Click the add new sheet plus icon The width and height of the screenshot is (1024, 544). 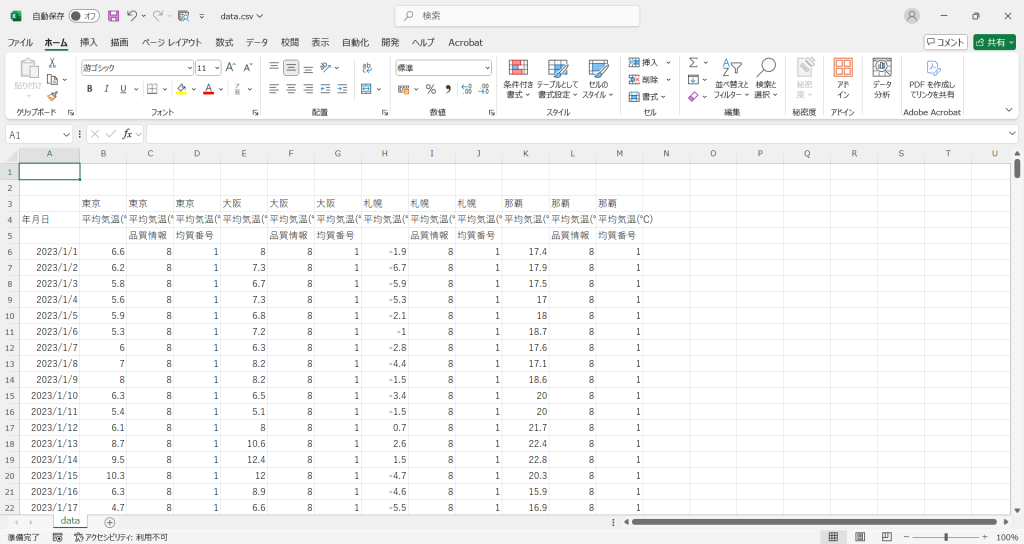[x=109, y=522]
